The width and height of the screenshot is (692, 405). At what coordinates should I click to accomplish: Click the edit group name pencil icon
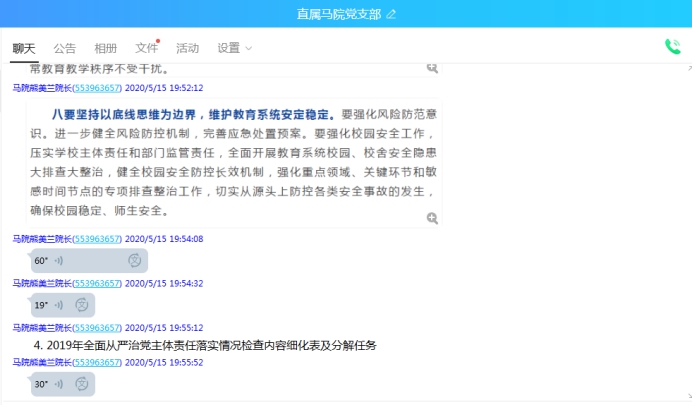(391, 14)
